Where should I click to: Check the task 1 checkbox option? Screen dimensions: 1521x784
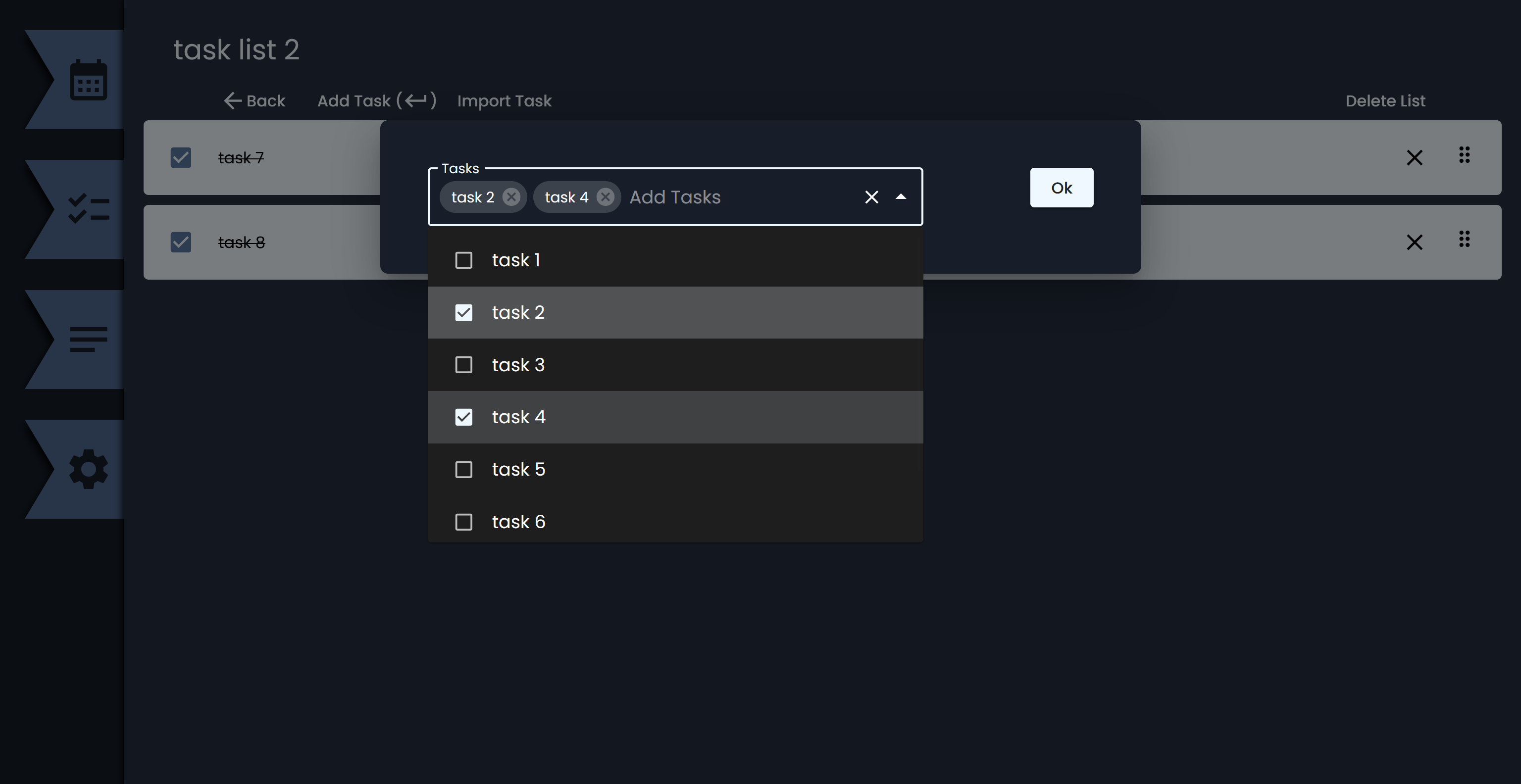pos(463,260)
